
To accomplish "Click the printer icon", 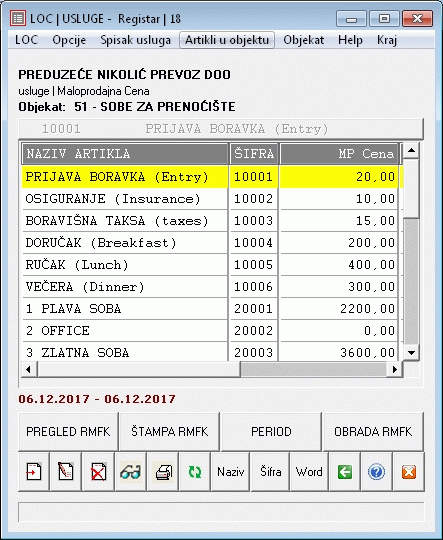I will 163,472.
